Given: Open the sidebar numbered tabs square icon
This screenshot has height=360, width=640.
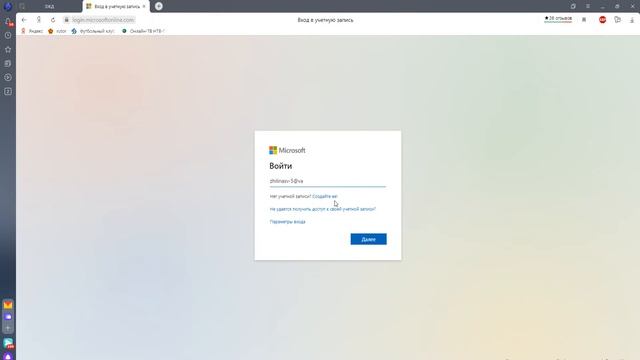Looking at the screenshot, I should (x=8, y=91).
